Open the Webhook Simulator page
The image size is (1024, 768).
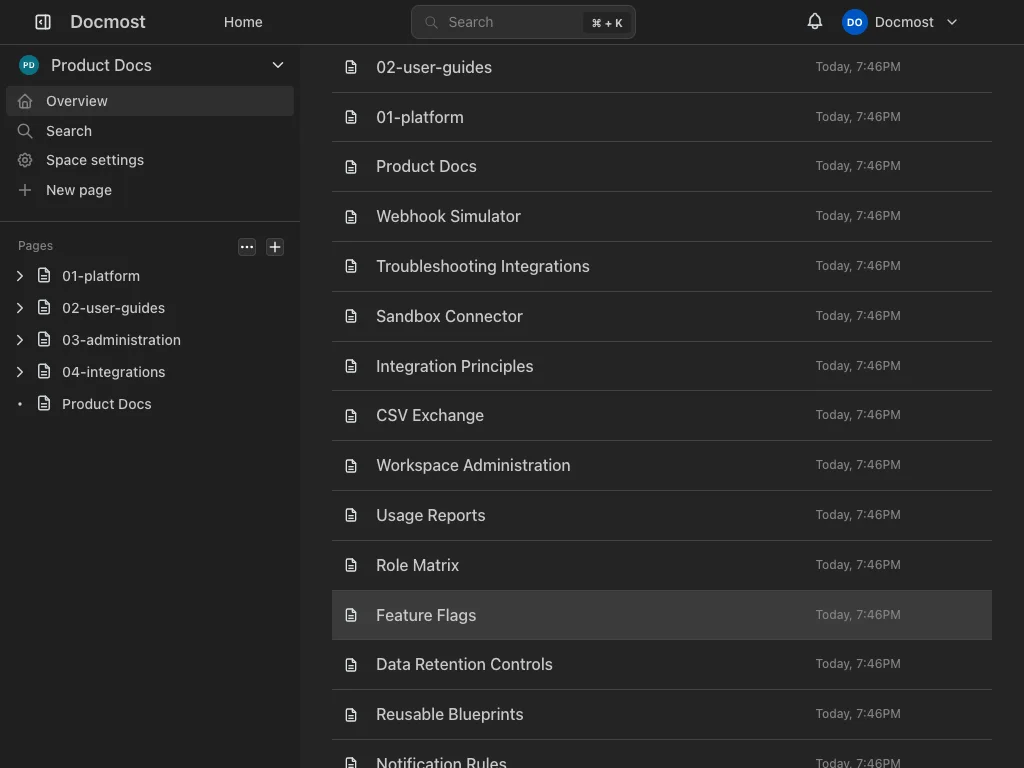point(662,216)
